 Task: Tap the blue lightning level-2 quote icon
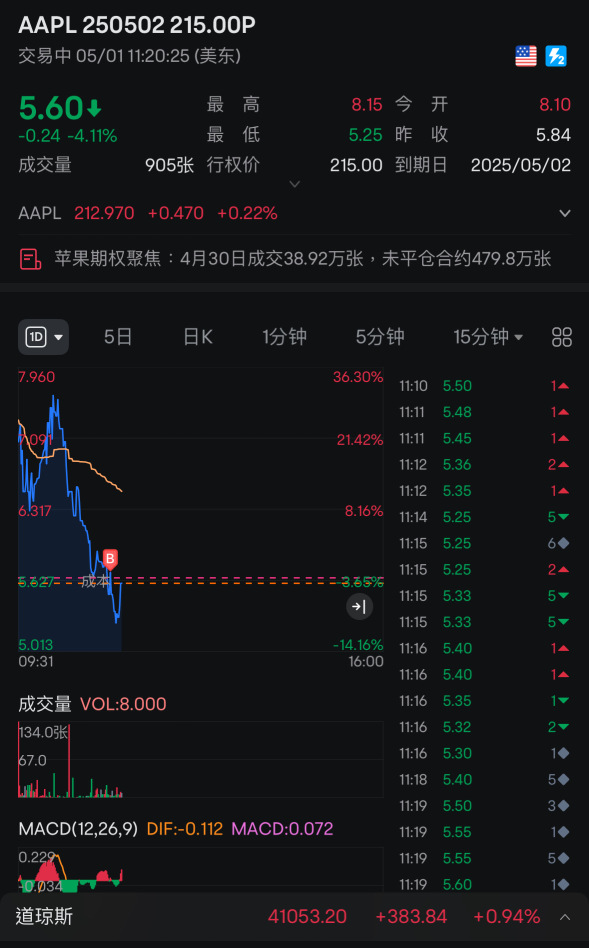point(556,56)
